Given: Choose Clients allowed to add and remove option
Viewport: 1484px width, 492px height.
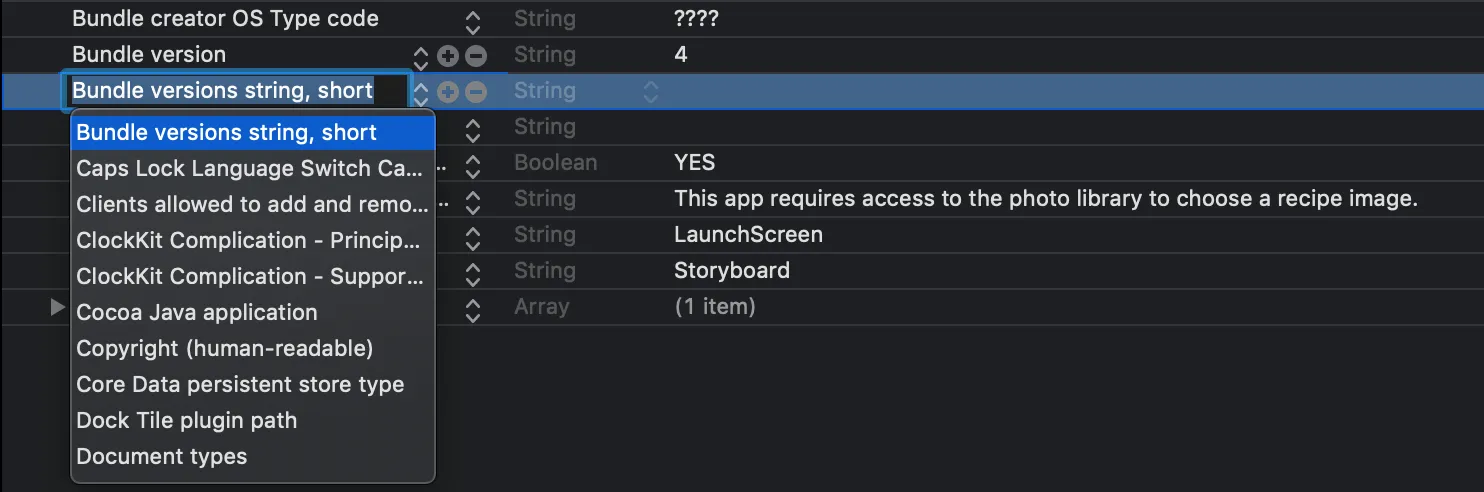Looking at the screenshot, I should coord(252,205).
